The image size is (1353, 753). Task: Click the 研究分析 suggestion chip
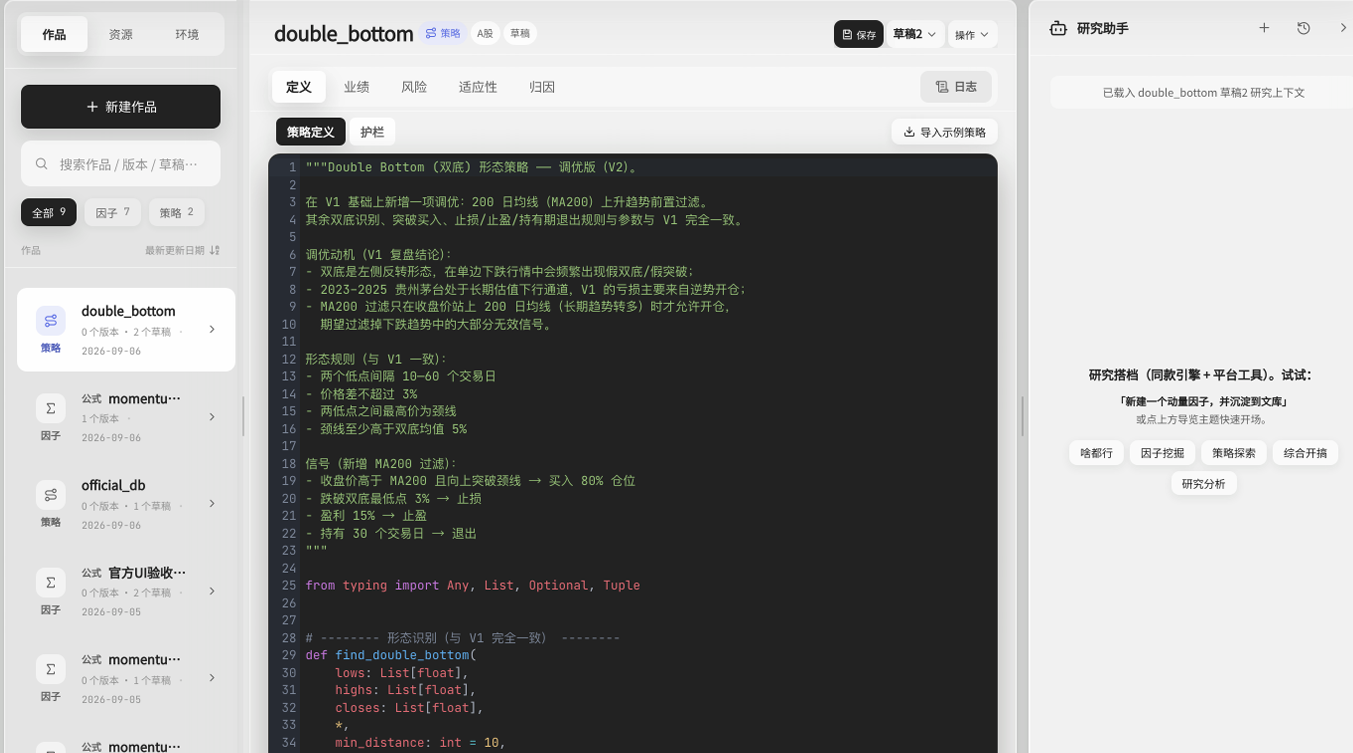click(1204, 484)
